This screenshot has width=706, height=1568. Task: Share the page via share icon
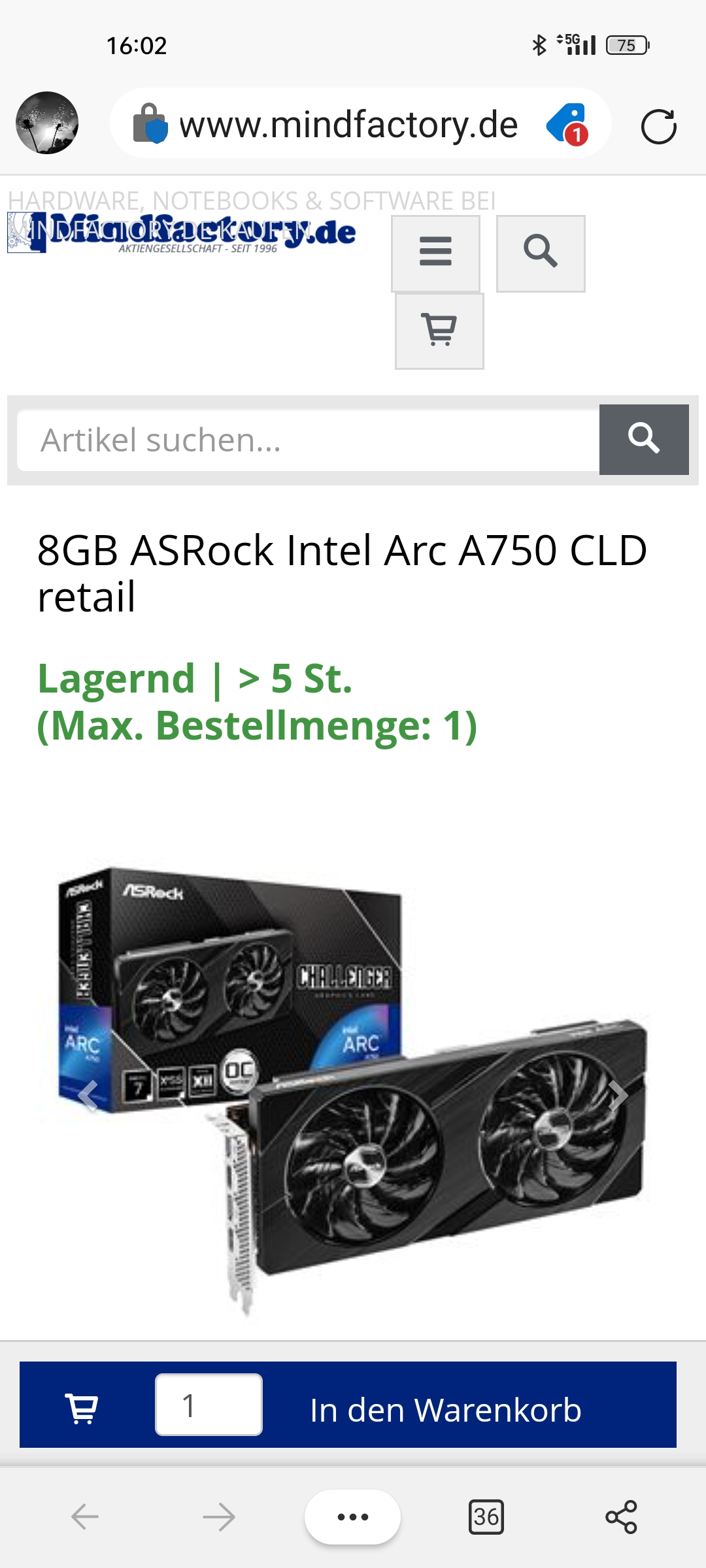[x=621, y=1516]
